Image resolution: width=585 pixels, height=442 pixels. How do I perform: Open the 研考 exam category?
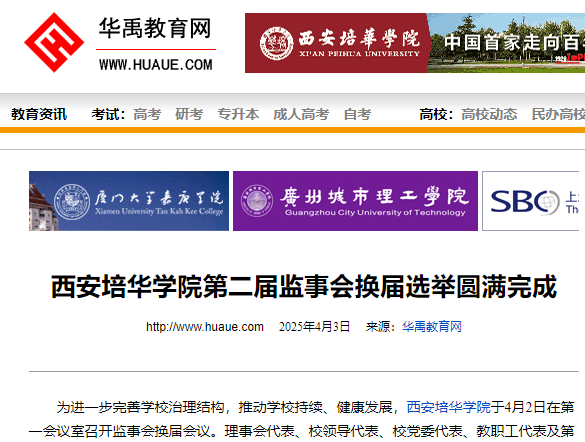tap(189, 114)
